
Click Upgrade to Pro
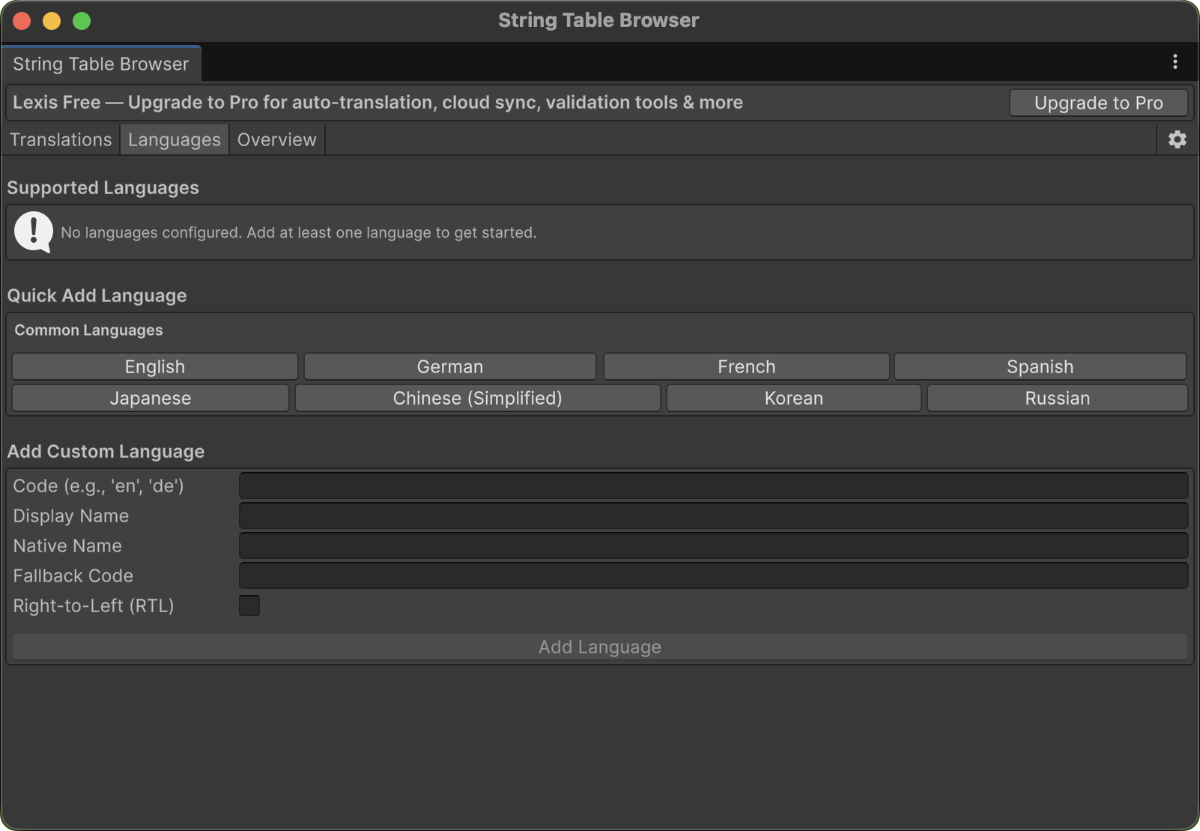[x=1098, y=102]
